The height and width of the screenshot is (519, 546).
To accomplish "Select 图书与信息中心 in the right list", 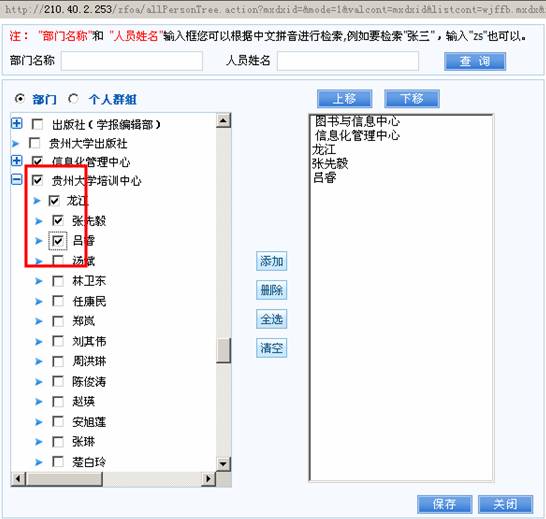I will 357,121.
